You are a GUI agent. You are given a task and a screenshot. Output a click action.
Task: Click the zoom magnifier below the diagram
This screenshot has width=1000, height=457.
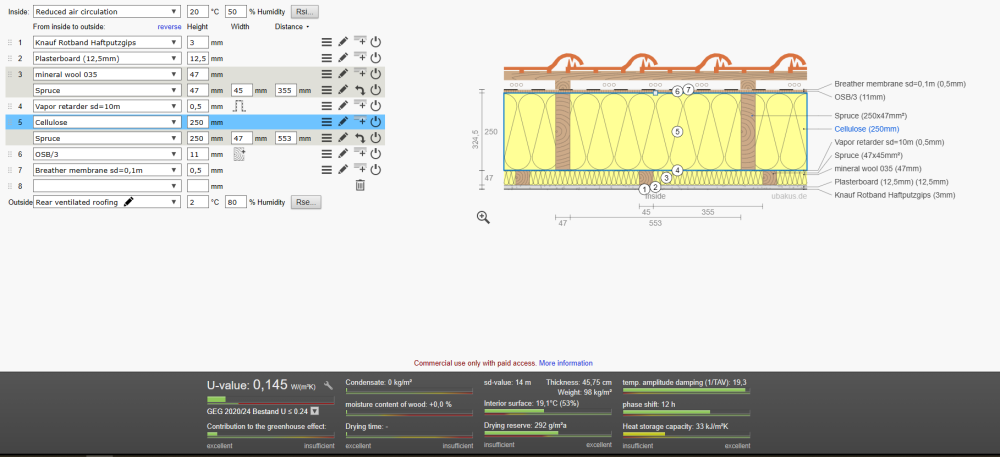click(x=483, y=217)
